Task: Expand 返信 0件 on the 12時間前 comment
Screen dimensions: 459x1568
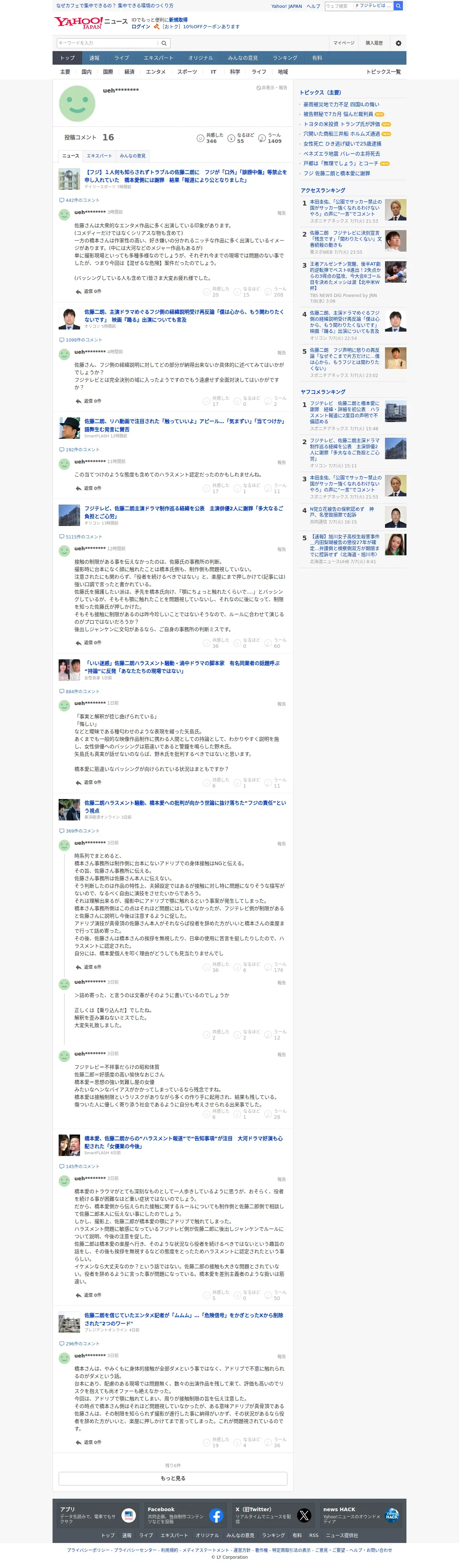Action: pyautogui.click(x=88, y=643)
